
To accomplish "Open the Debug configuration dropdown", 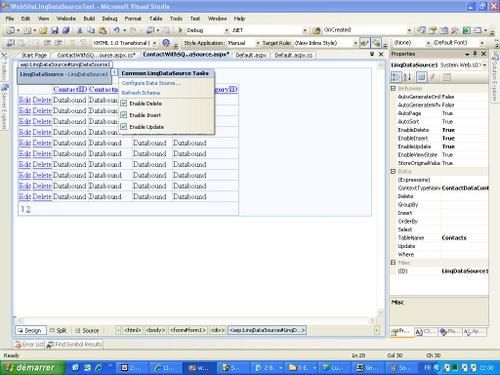I will pyautogui.click(x=227, y=30).
